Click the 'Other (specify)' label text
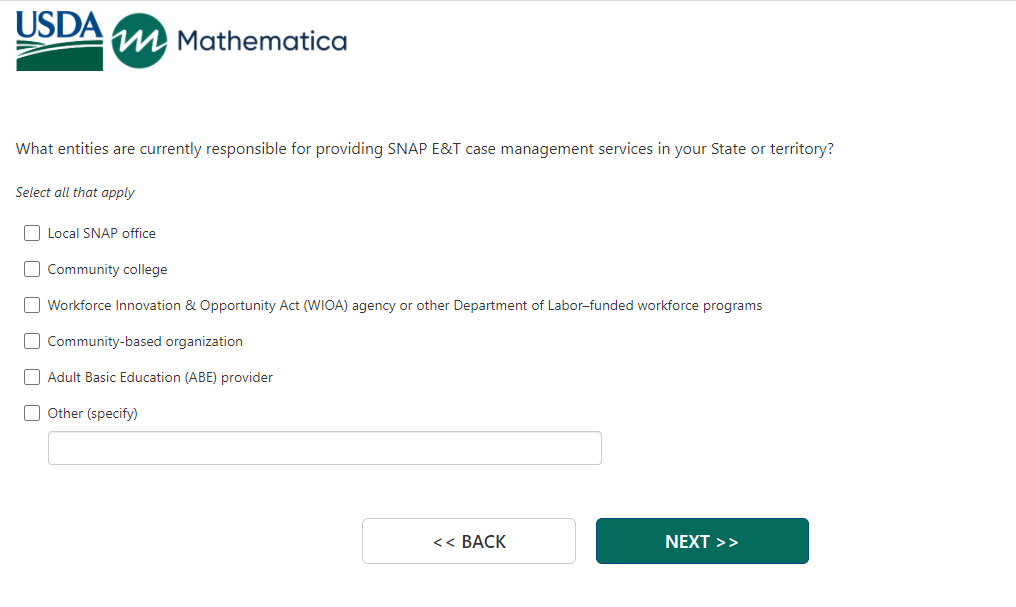1016x607 pixels. tap(93, 413)
